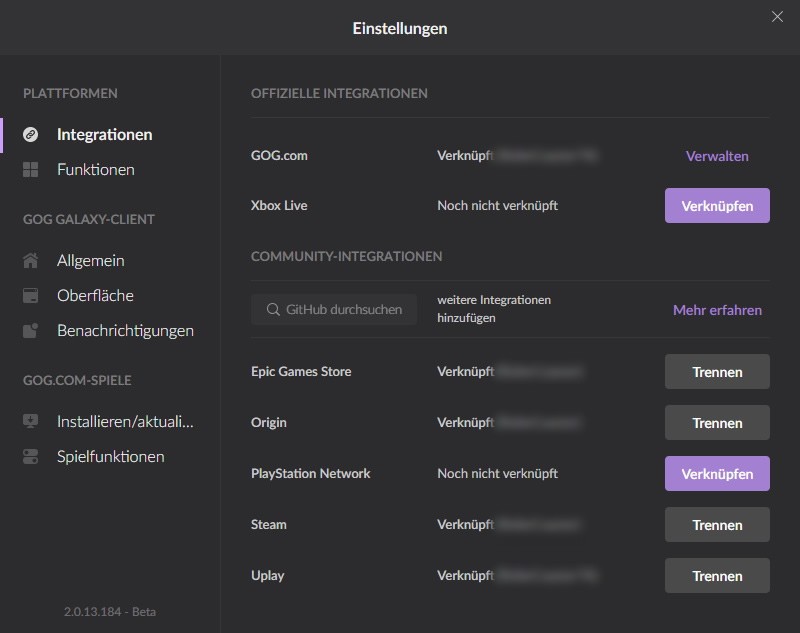Image resolution: width=800 pixels, height=633 pixels.
Task: Switch to Oberfläche settings
Action: [95, 295]
